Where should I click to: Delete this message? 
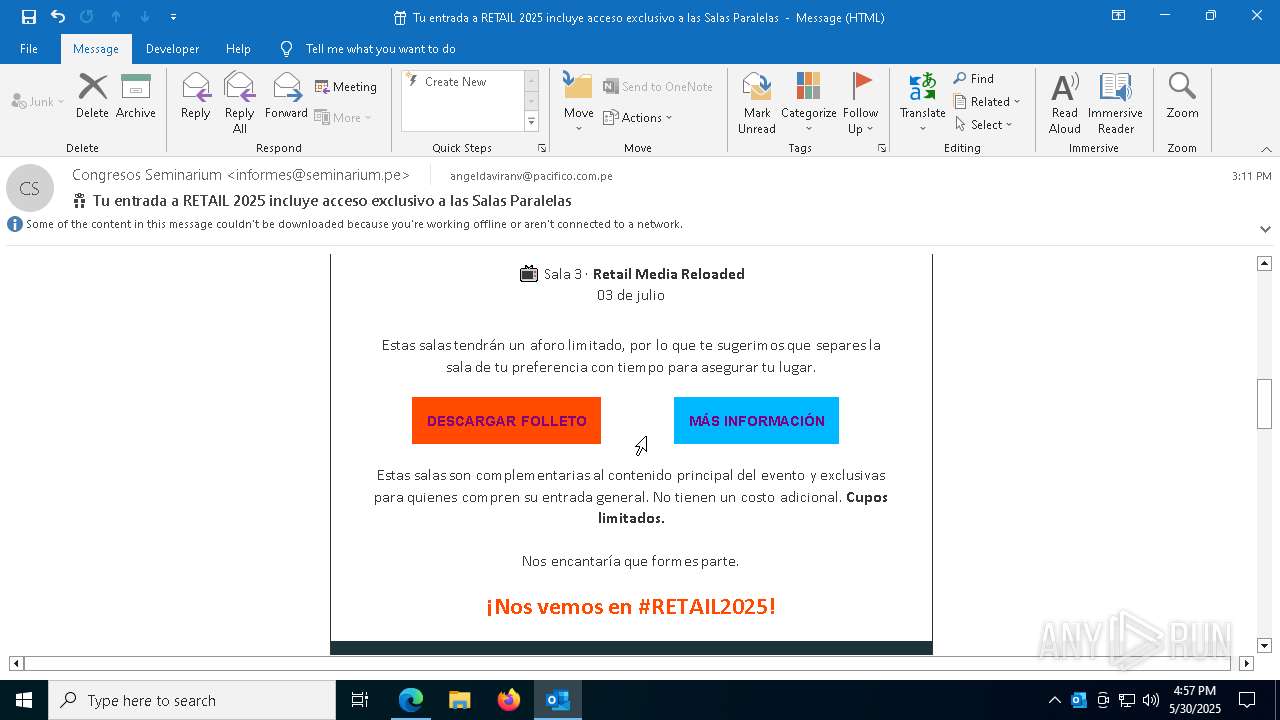pos(92,96)
